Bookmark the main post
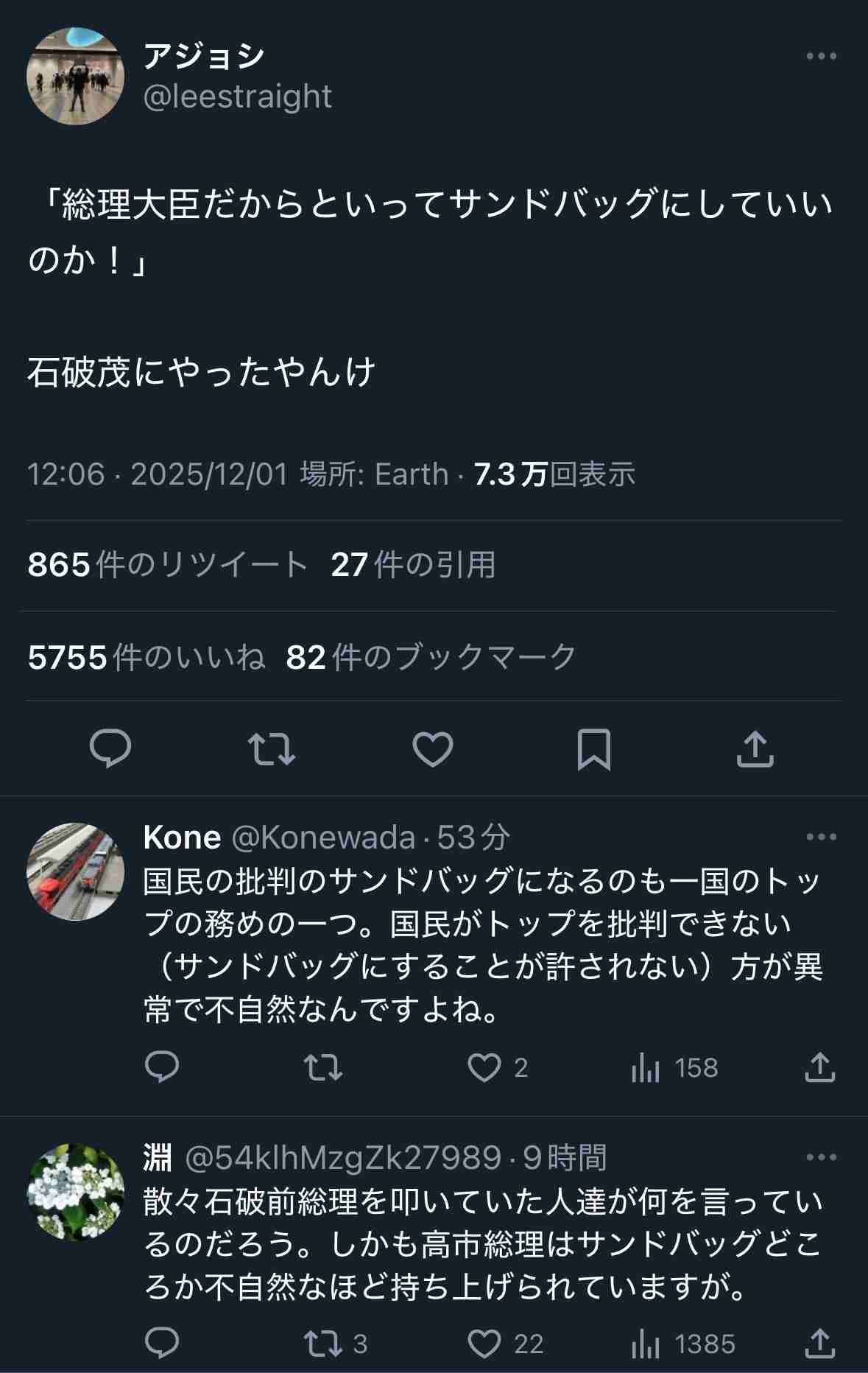The image size is (868, 1373). [x=593, y=749]
